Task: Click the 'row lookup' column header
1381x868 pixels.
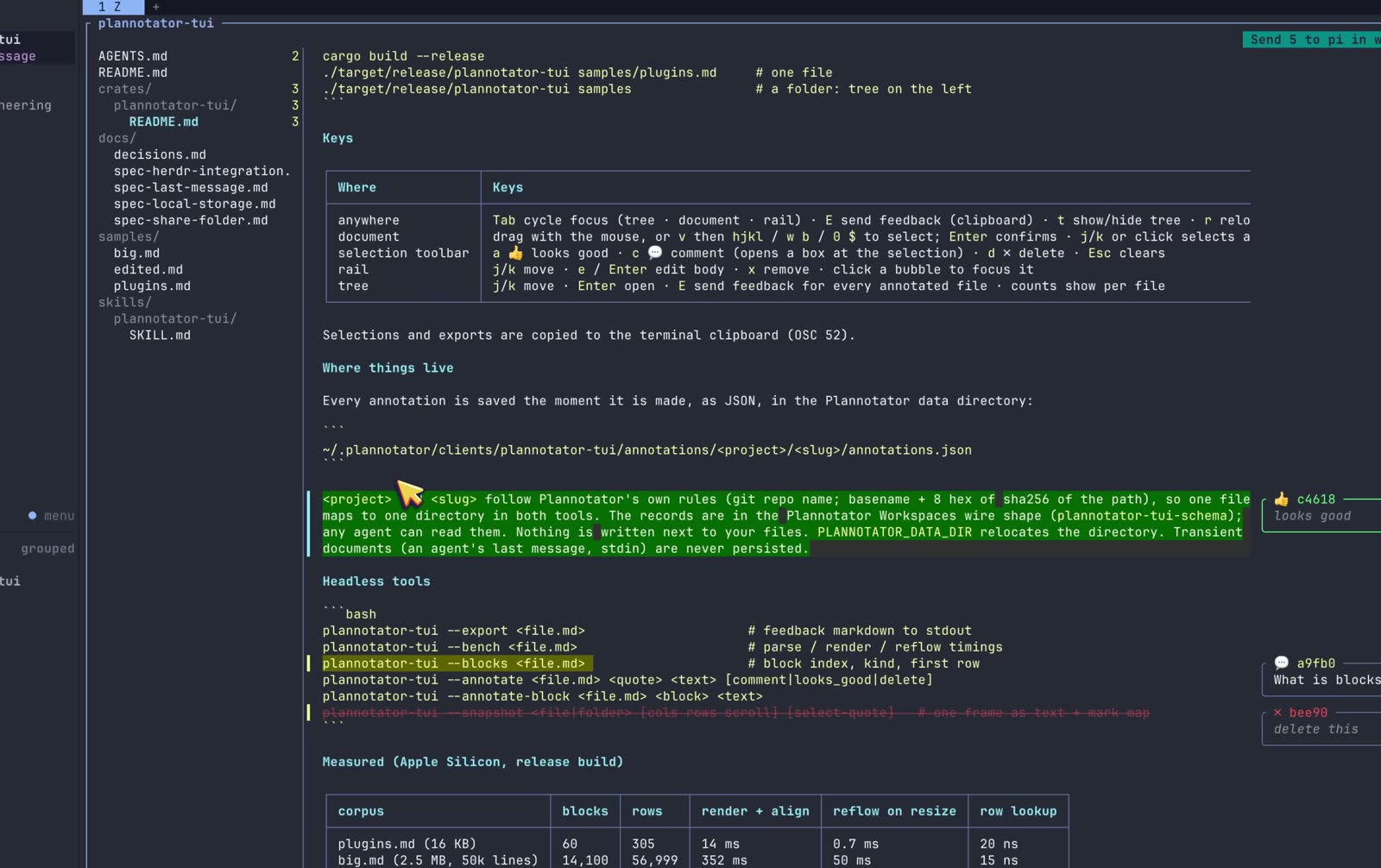Action: pos(1018,811)
